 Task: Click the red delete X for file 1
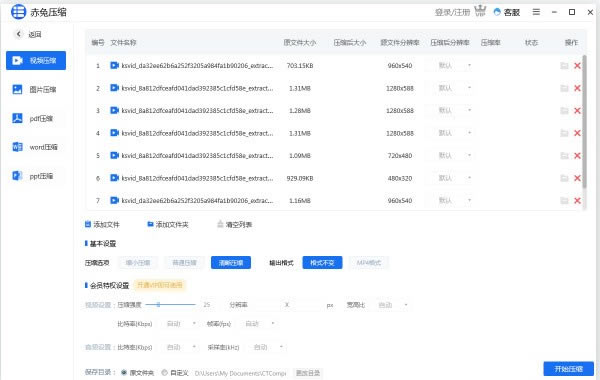pos(577,66)
